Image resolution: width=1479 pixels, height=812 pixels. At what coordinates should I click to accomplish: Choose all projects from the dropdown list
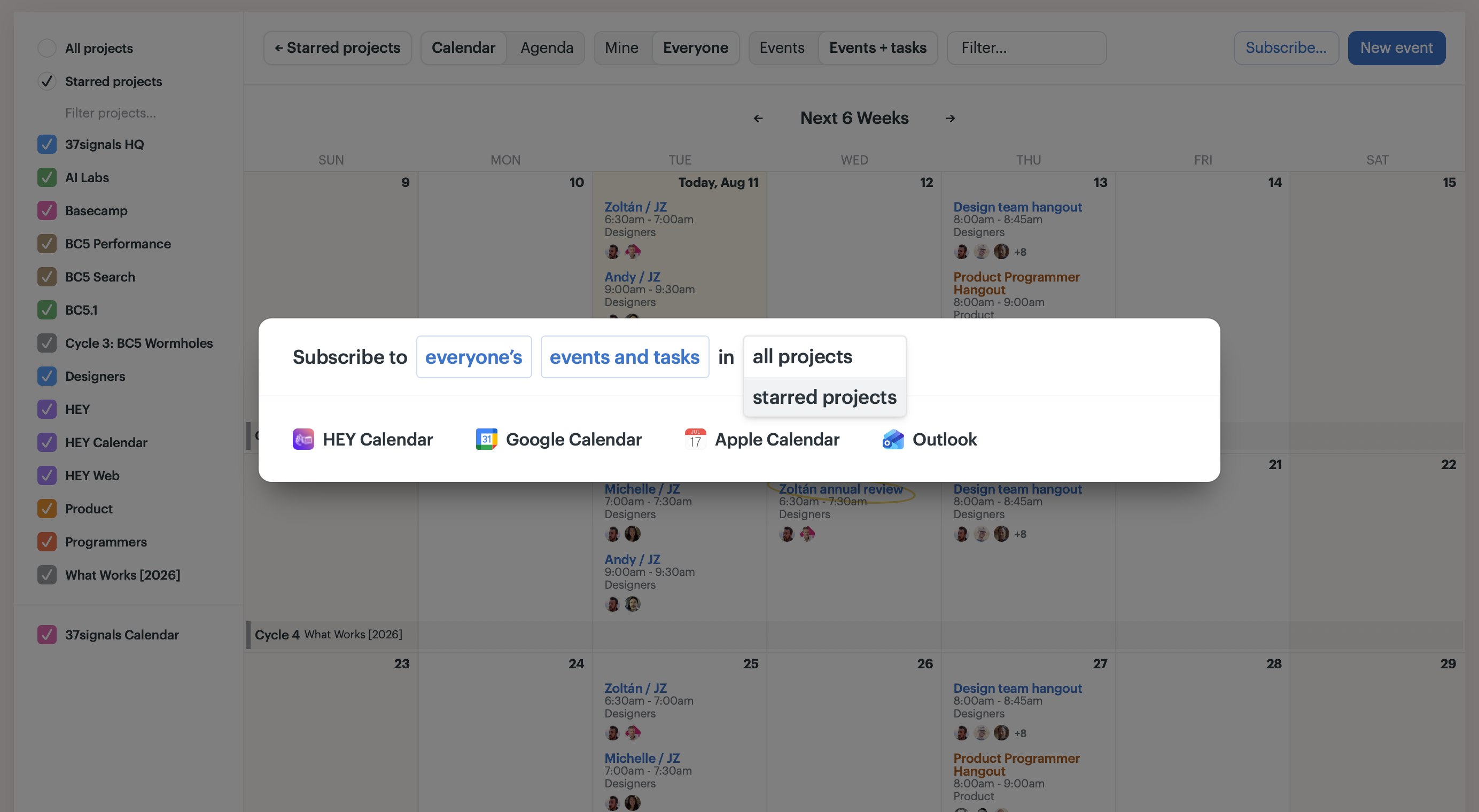tap(824, 356)
